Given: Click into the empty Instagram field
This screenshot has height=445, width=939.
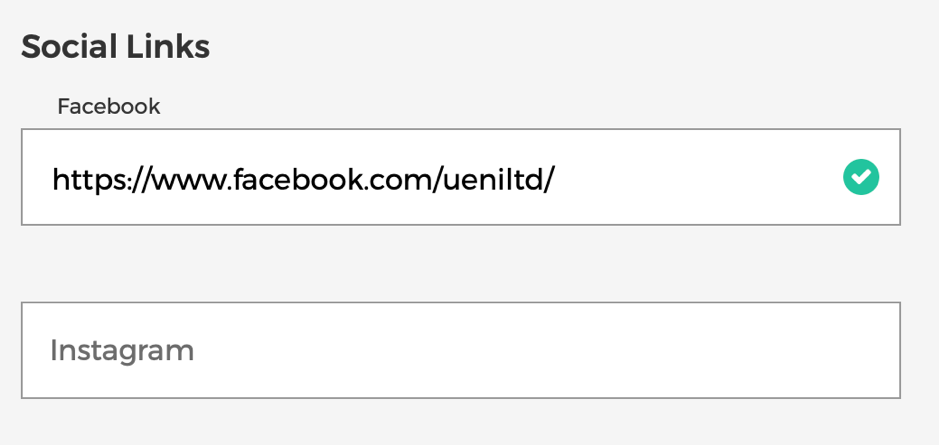Looking at the screenshot, I should pyautogui.click(x=461, y=350).
